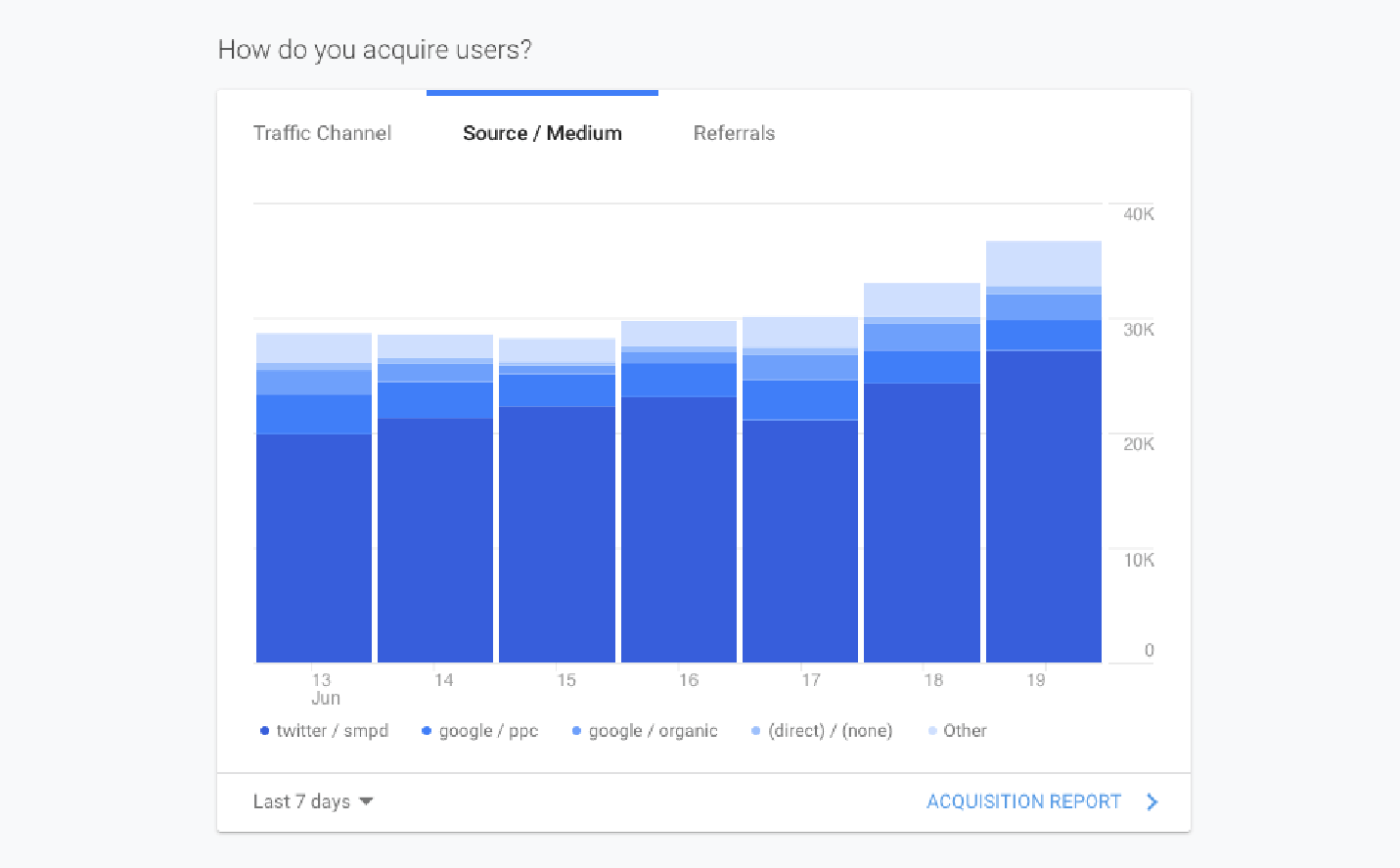This screenshot has width=1400, height=868.
Task: Click the google / ppc legend dot
Action: 427,731
